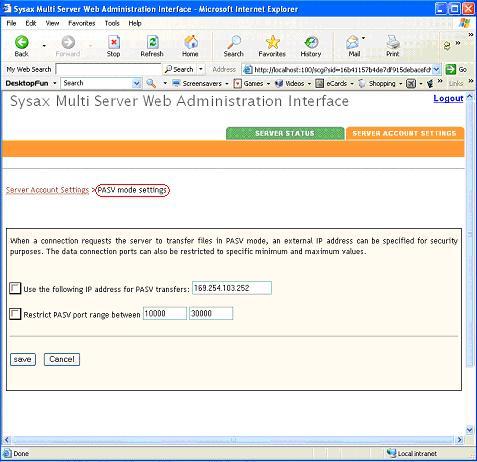Click the My Web Search text box
The width and height of the screenshot is (477, 462).
pos(108,69)
